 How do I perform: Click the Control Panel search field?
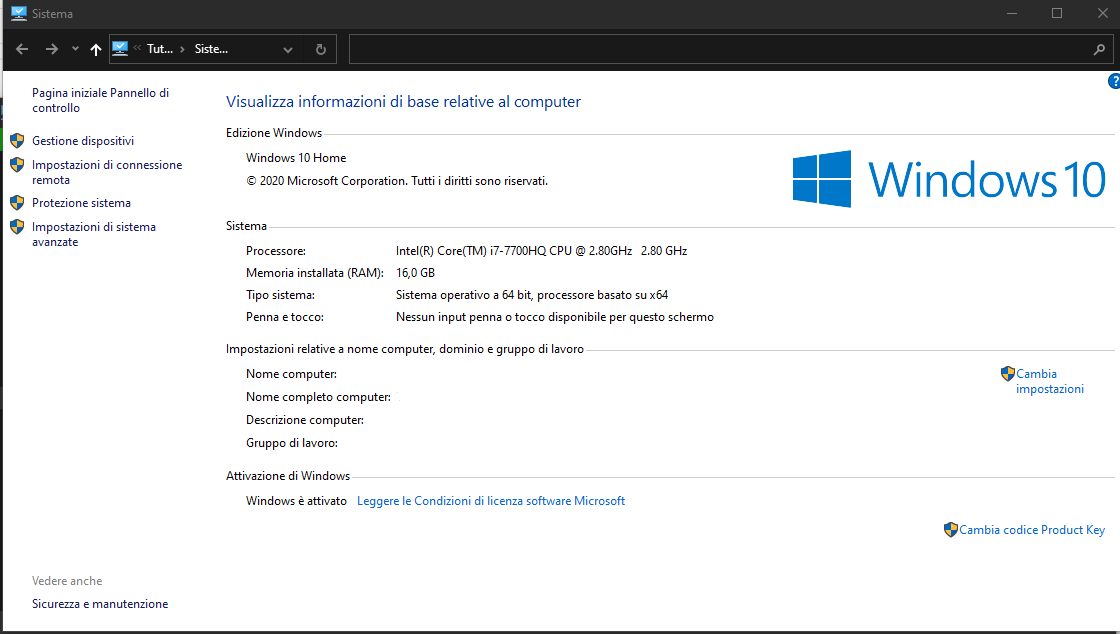pos(720,49)
